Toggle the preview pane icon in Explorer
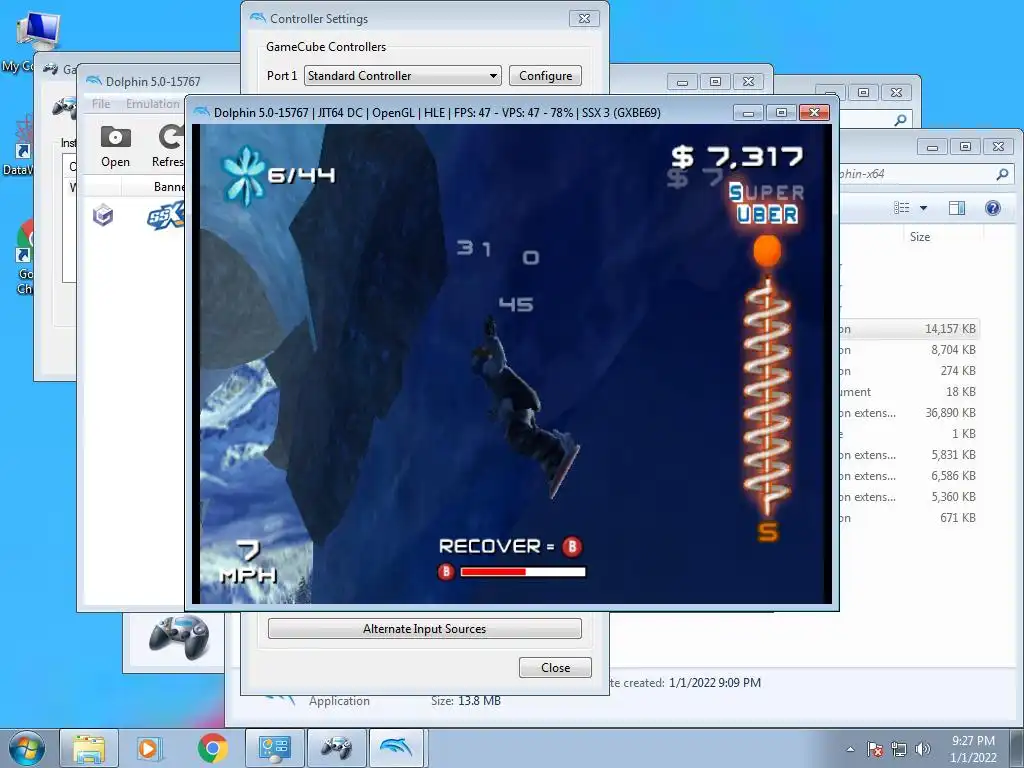Viewport: 1024px width, 768px height. [957, 208]
